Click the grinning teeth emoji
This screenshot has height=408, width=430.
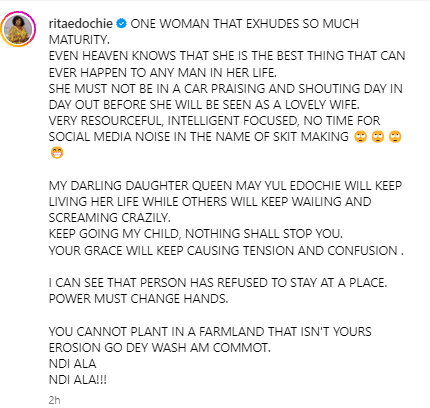(x=57, y=153)
